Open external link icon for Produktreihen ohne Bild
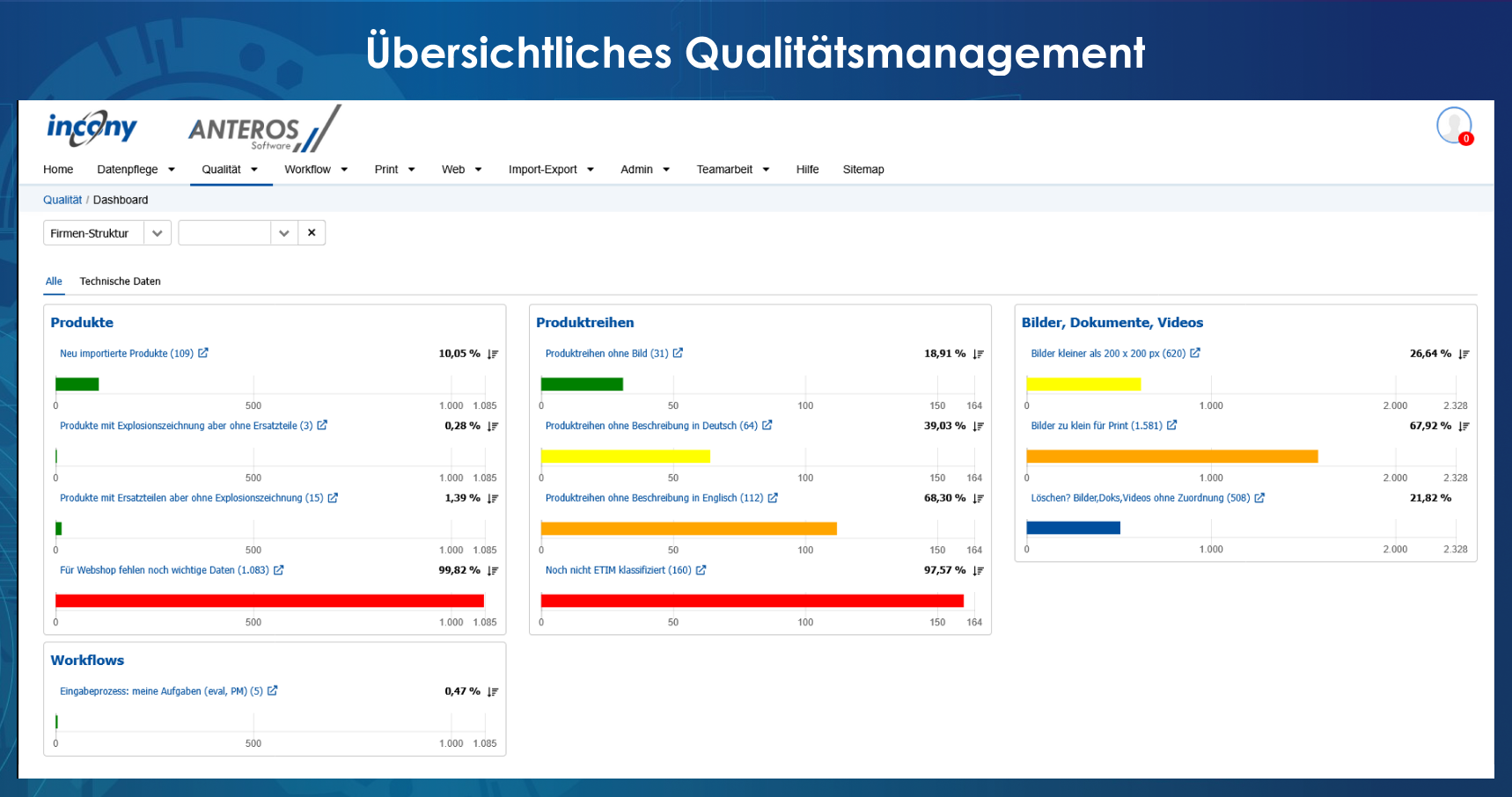 pyautogui.click(x=678, y=353)
